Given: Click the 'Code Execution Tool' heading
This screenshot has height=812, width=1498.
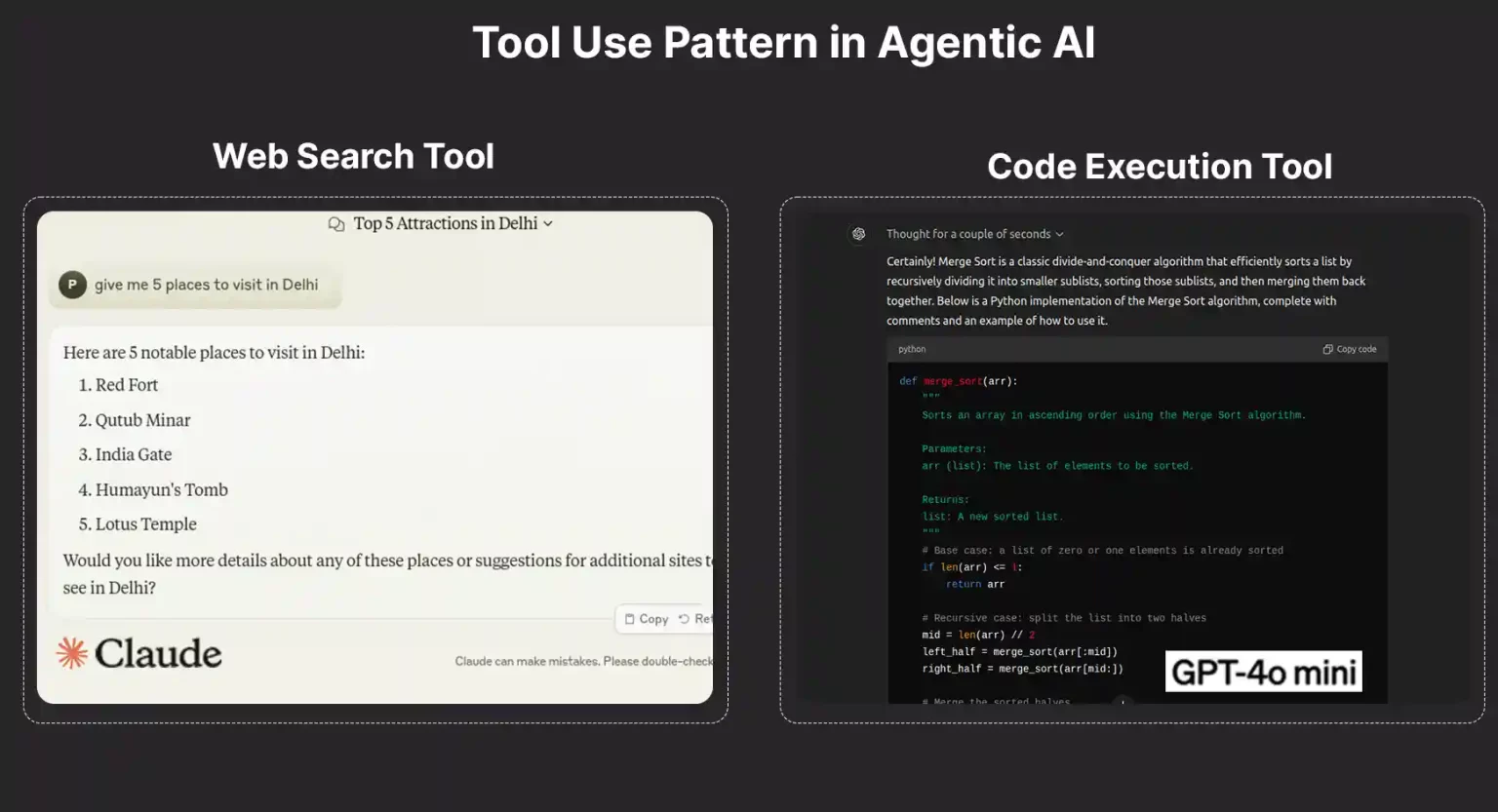Looking at the screenshot, I should pyautogui.click(x=1160, y=167).
